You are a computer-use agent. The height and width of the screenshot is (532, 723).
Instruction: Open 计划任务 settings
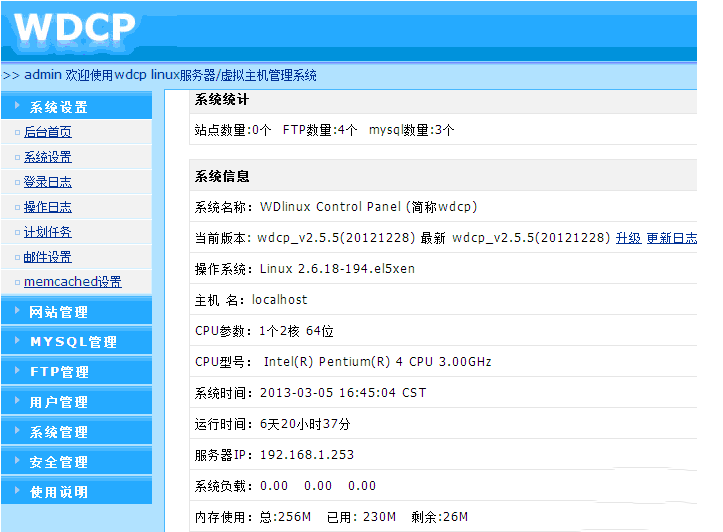coord(48,232)
